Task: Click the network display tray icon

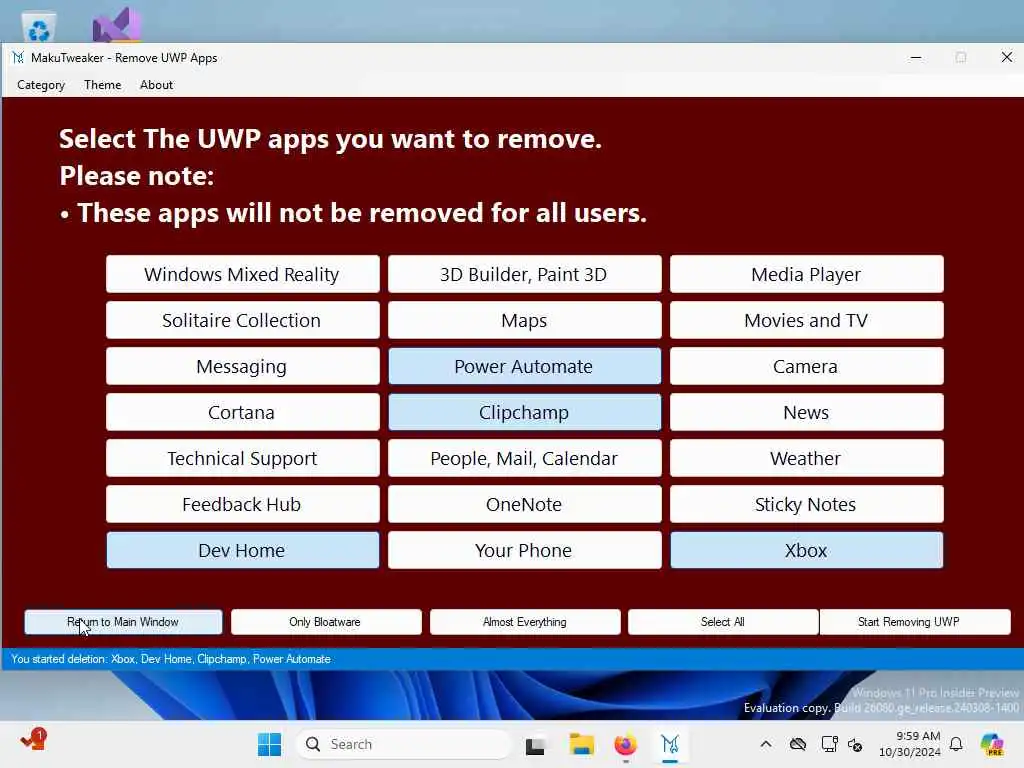Action: [829, 744]
